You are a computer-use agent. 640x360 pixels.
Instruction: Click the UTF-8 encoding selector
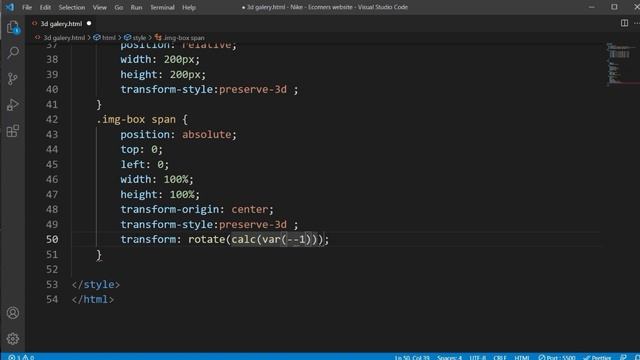(478, 357)
